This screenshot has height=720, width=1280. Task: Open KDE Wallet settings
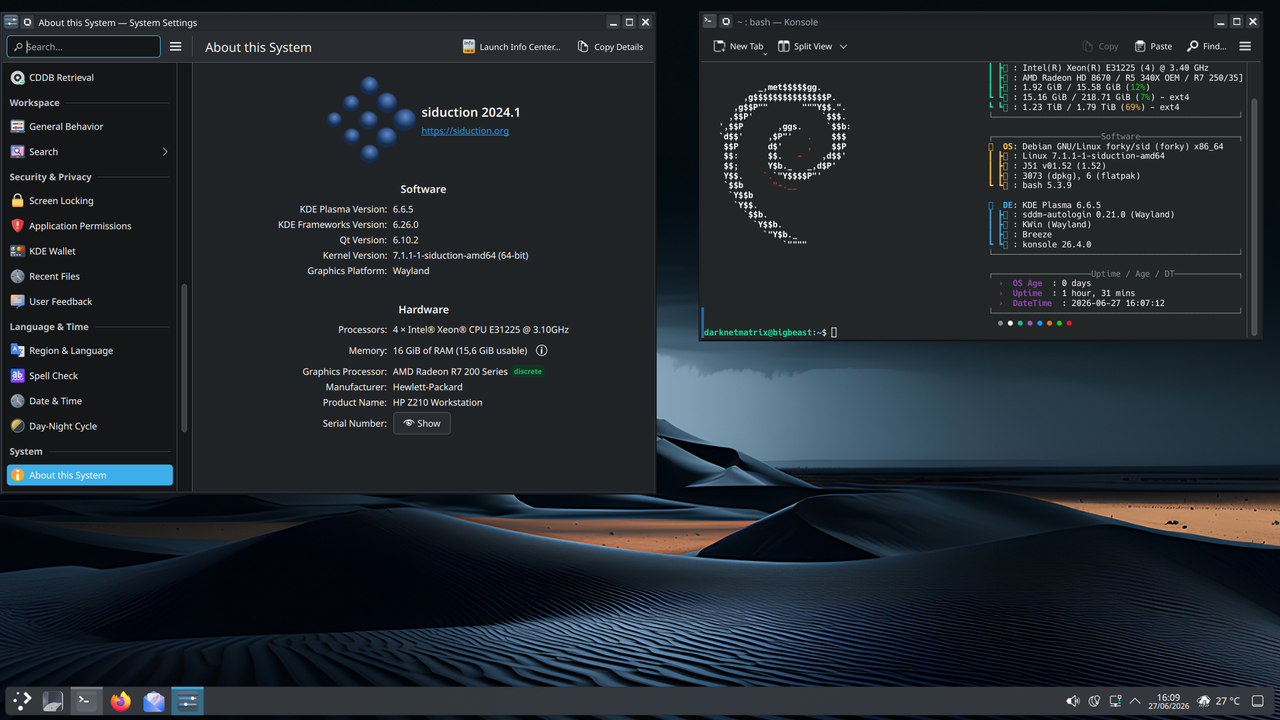(x=90, y=251)
